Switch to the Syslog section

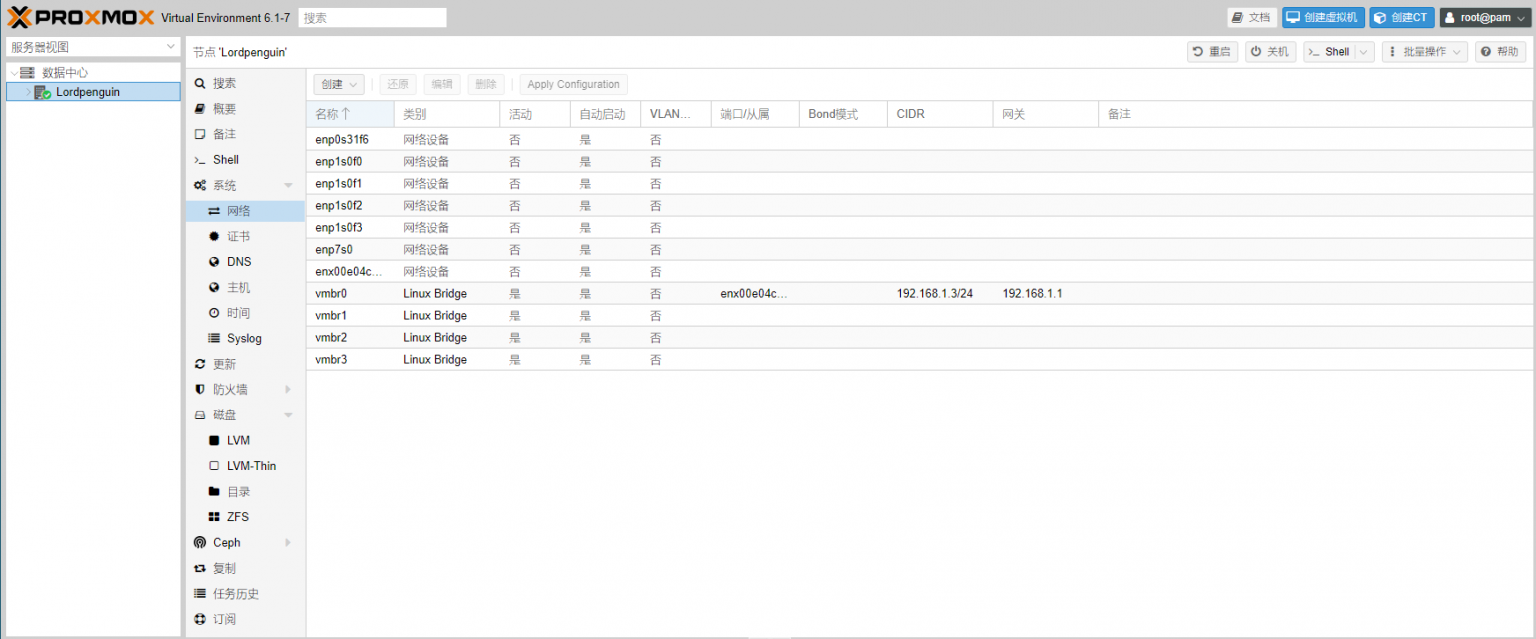click(x=243, y=339)
